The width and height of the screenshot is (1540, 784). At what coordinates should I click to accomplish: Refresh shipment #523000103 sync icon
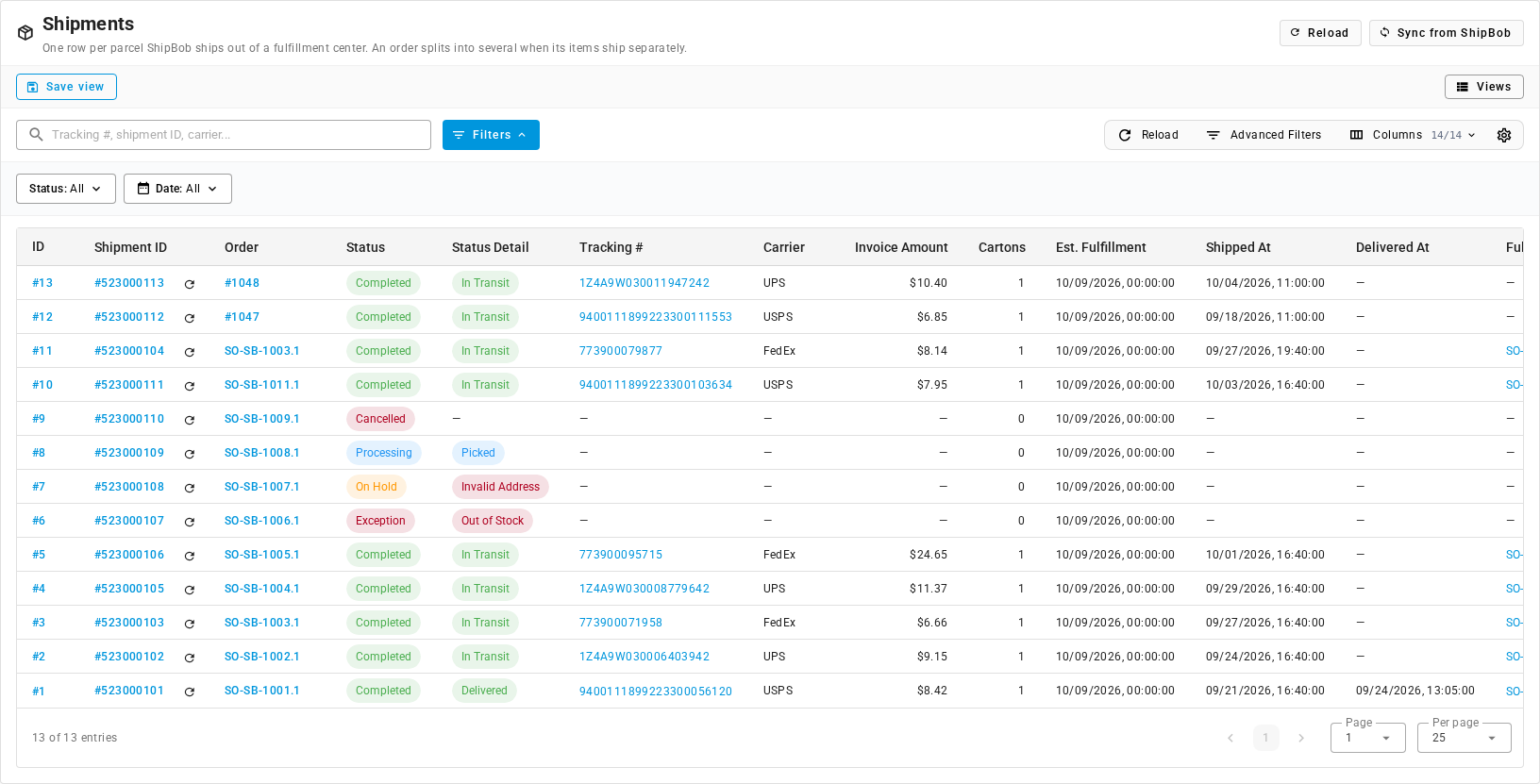[x=189, y=624]
